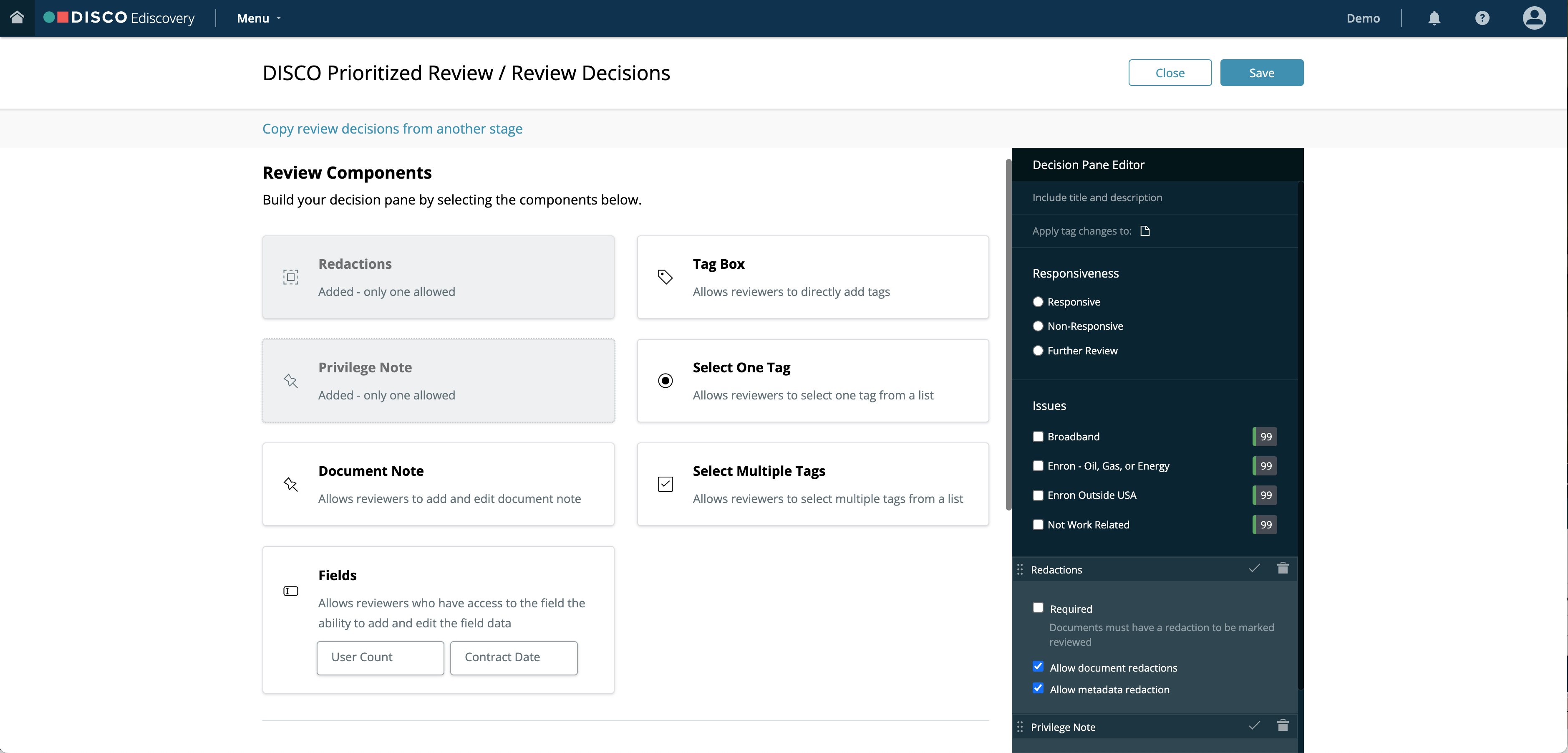
Task: Copy review decisions from another stage
Action: (392, 129)
